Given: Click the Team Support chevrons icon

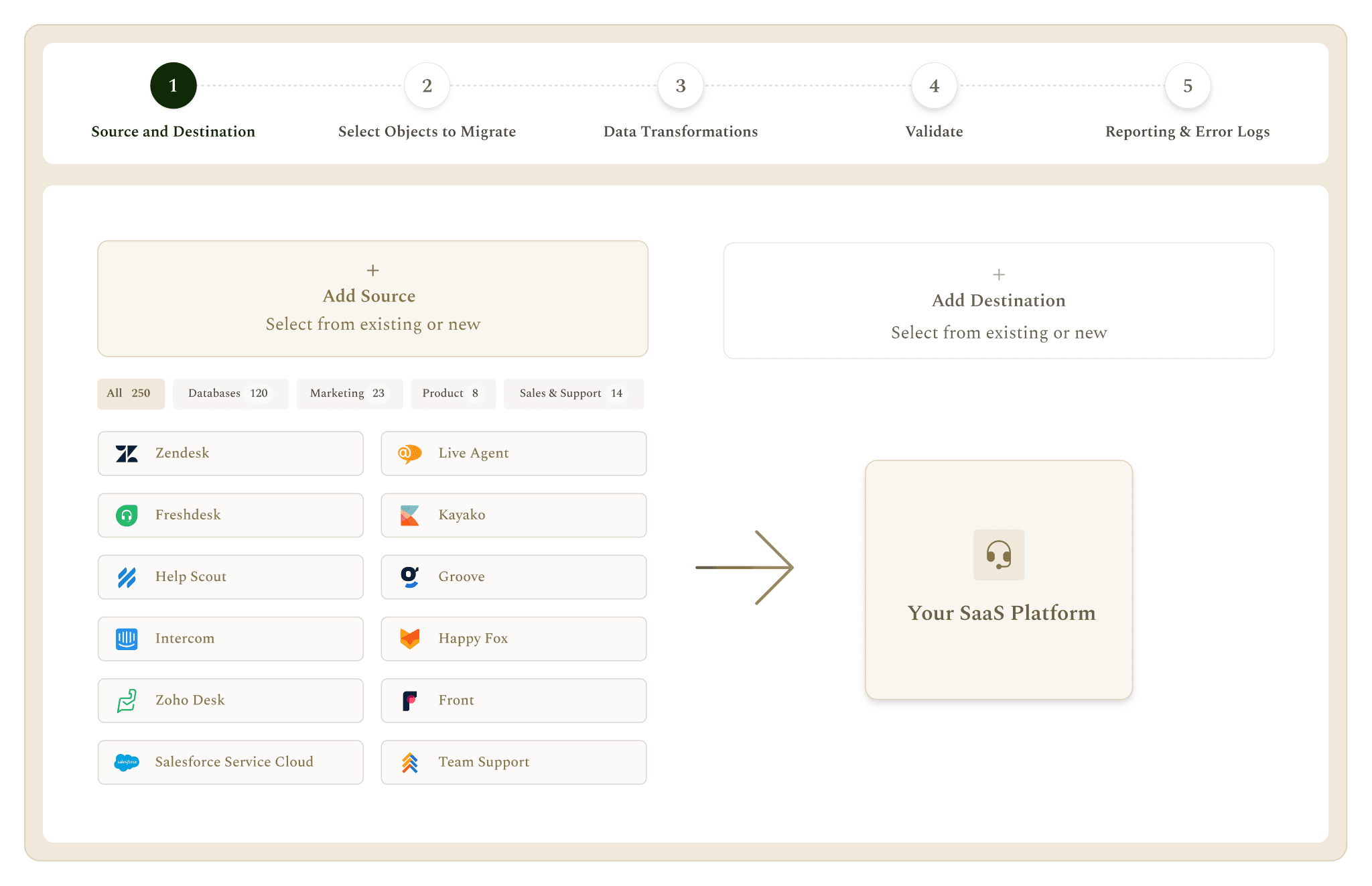Looking at the screenshot, I should pos(409,762).
